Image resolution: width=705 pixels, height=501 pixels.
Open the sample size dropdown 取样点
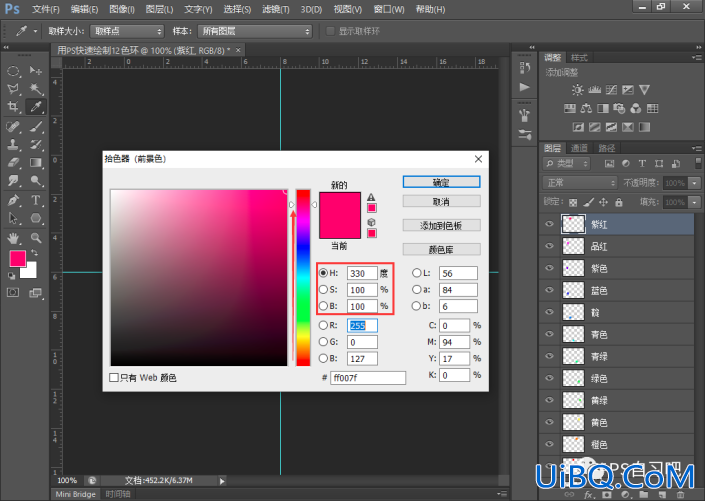[127, 31]
